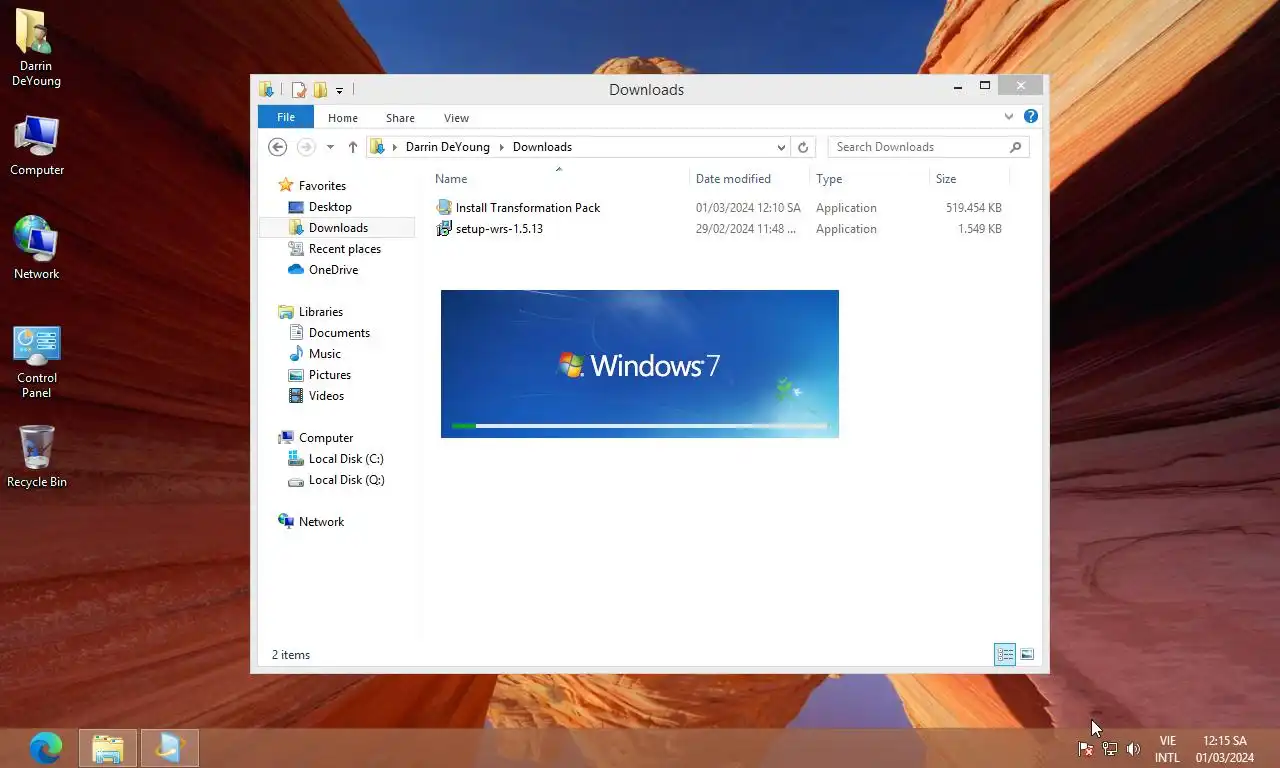1280x768 pixels.
Task: Open Local Disk (Q:) in navigation pane
Action: (347, 480)
